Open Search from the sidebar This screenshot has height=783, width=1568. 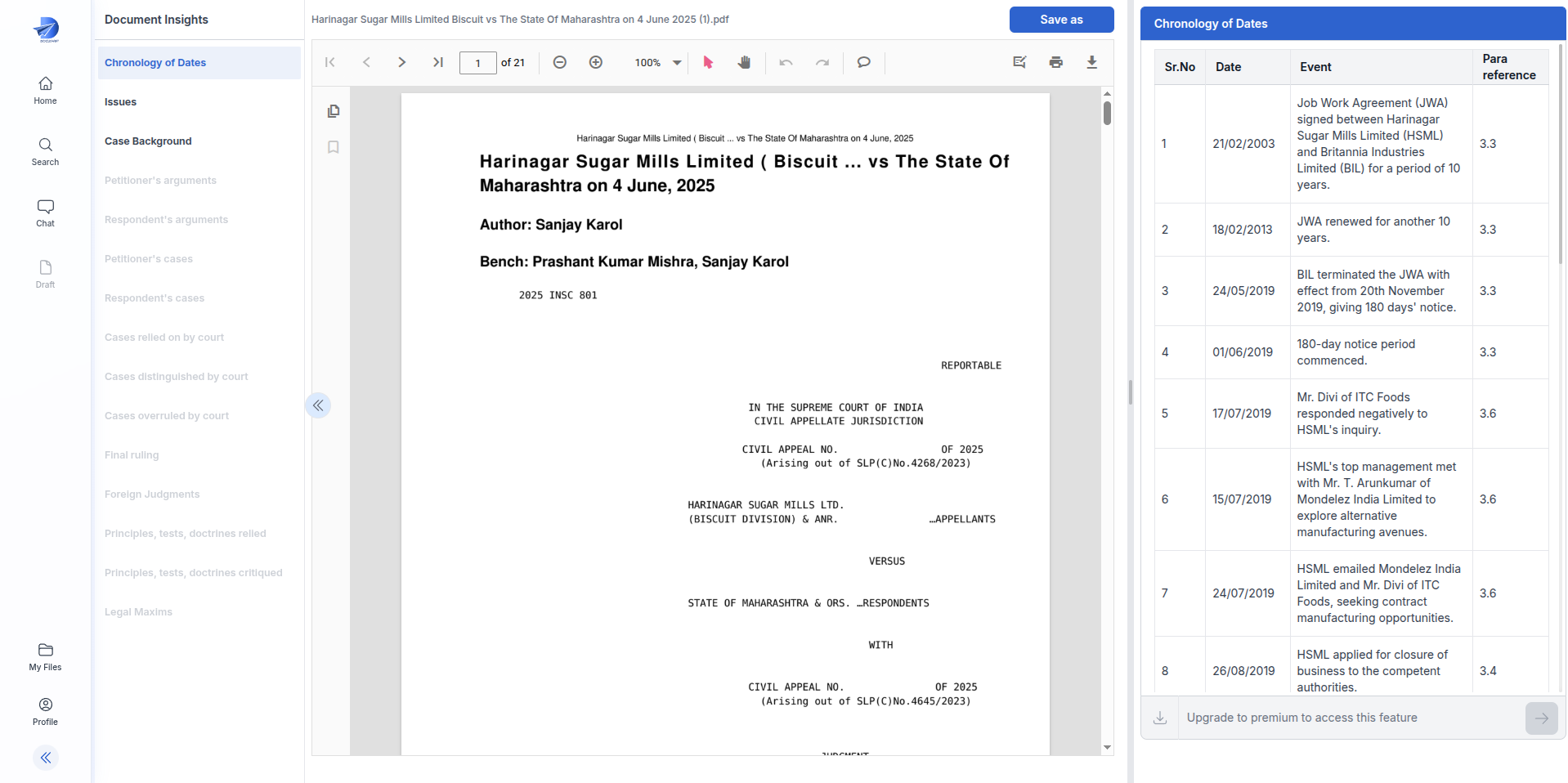tap(46, 151)
